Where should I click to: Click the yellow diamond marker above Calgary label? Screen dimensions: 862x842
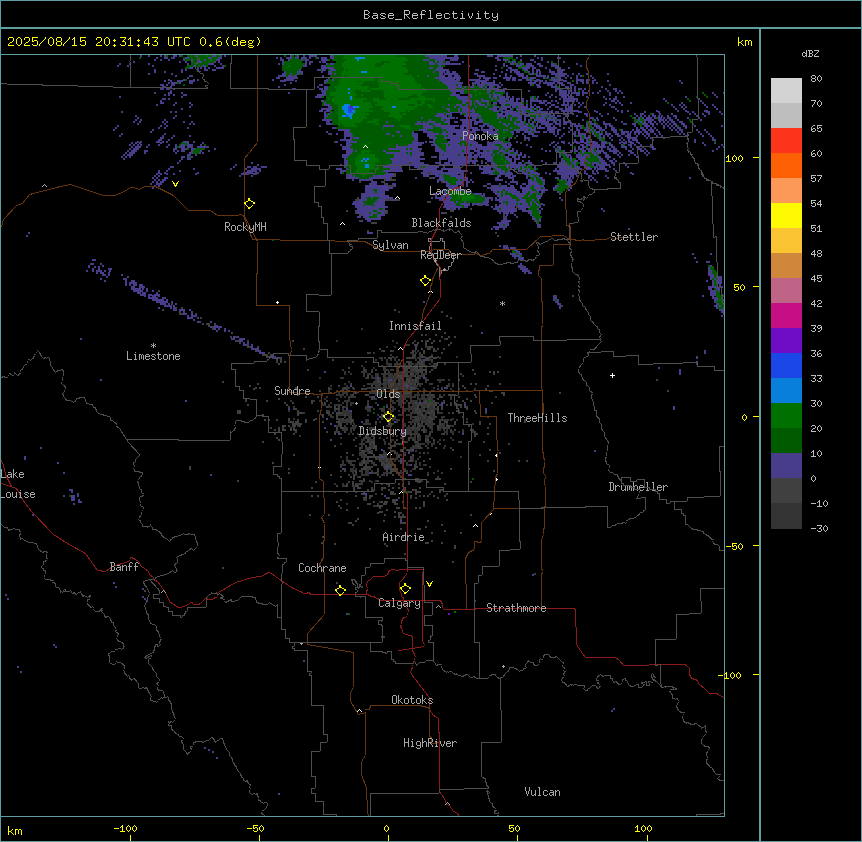405,589
